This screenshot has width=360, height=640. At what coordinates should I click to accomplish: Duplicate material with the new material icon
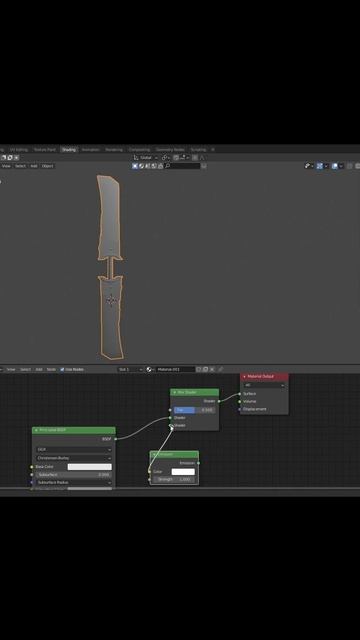[205, 369]
